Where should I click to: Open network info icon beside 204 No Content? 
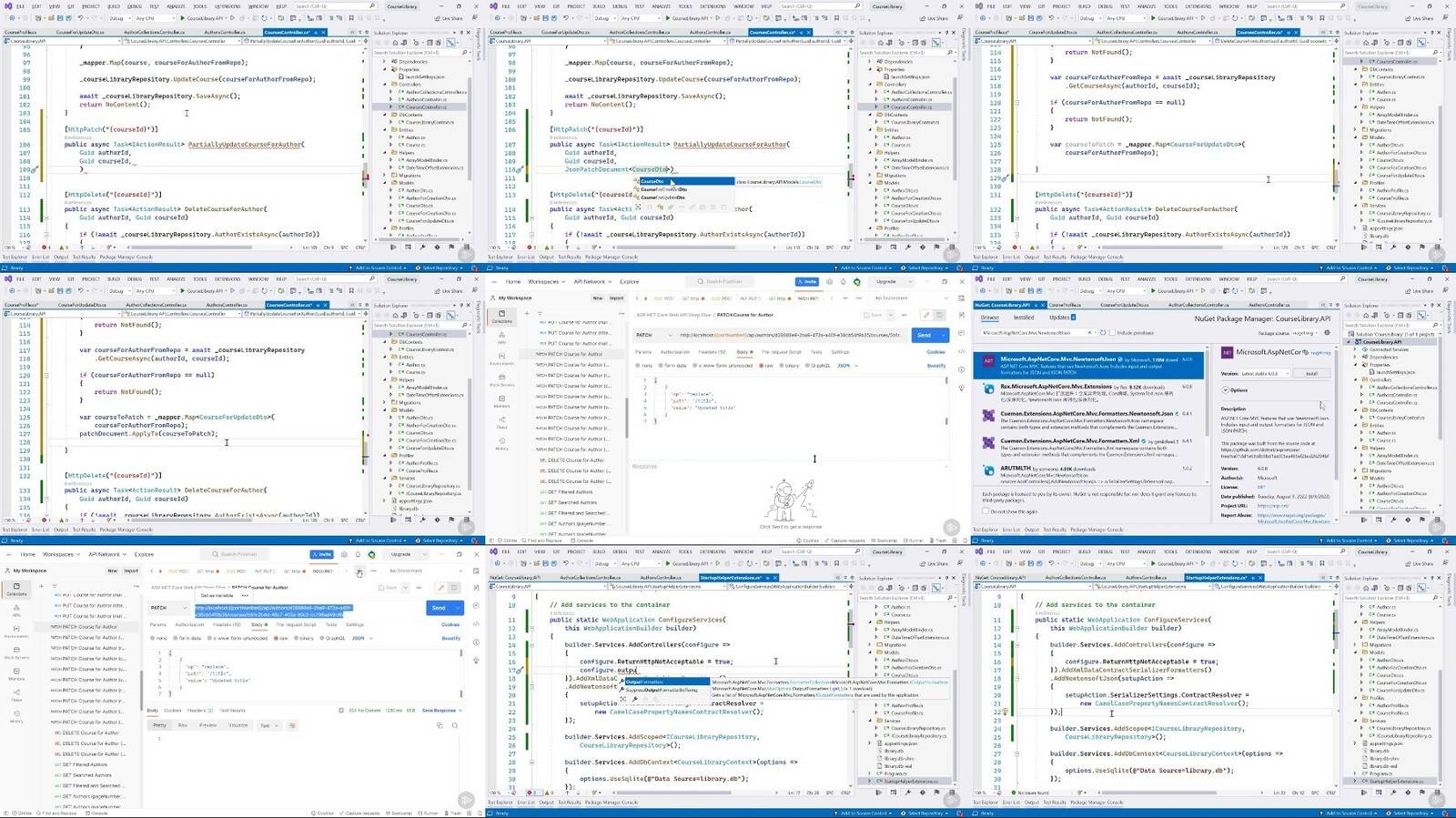tap(341, 711)
